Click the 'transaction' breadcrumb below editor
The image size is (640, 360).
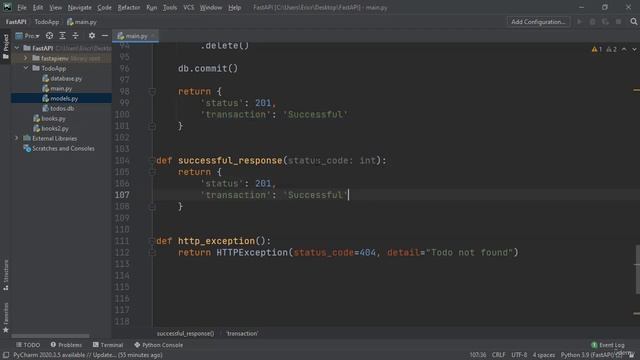pyautogui.click(x=242, y=333)
